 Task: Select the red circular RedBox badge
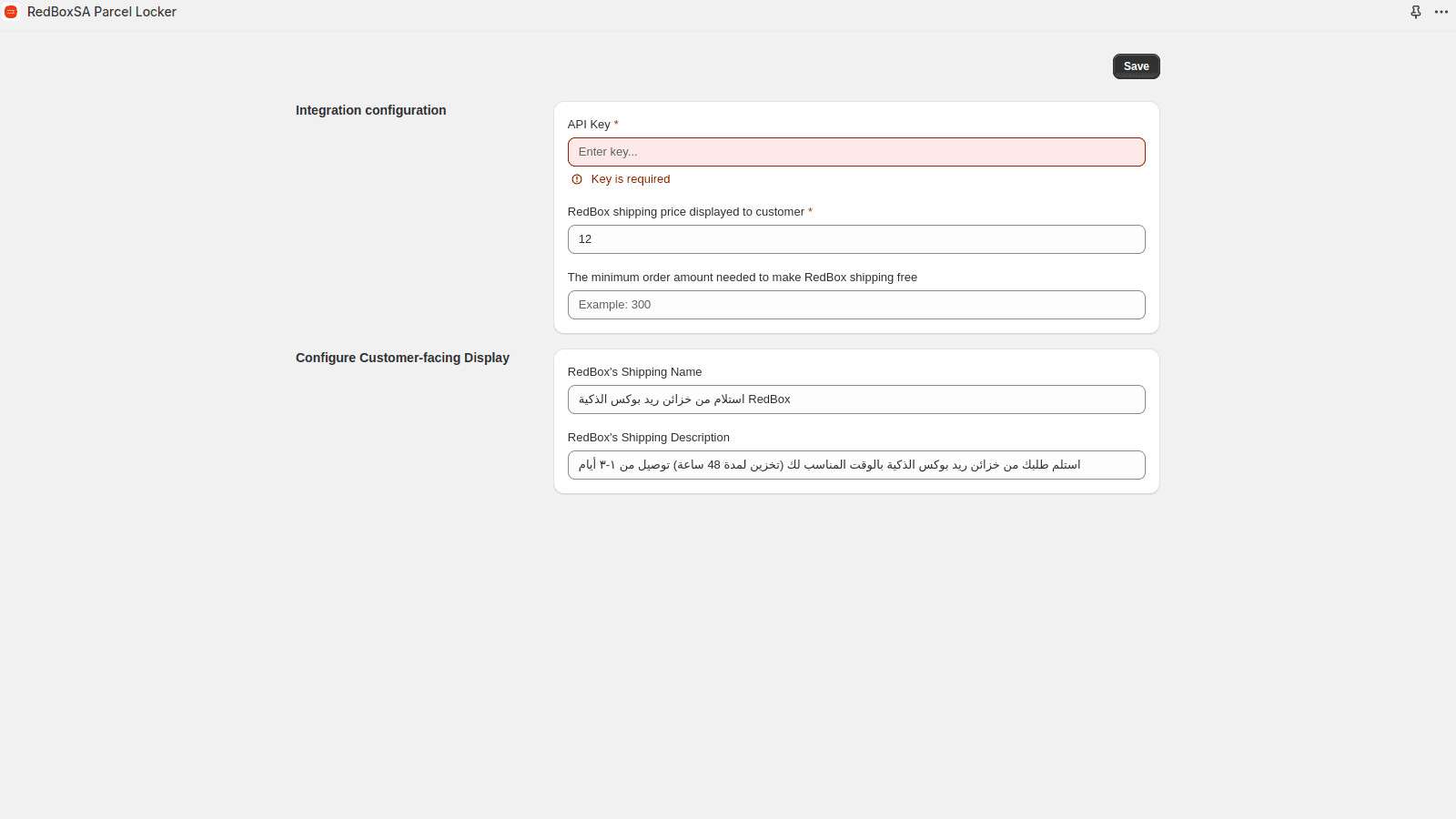(x=11, y=12)
